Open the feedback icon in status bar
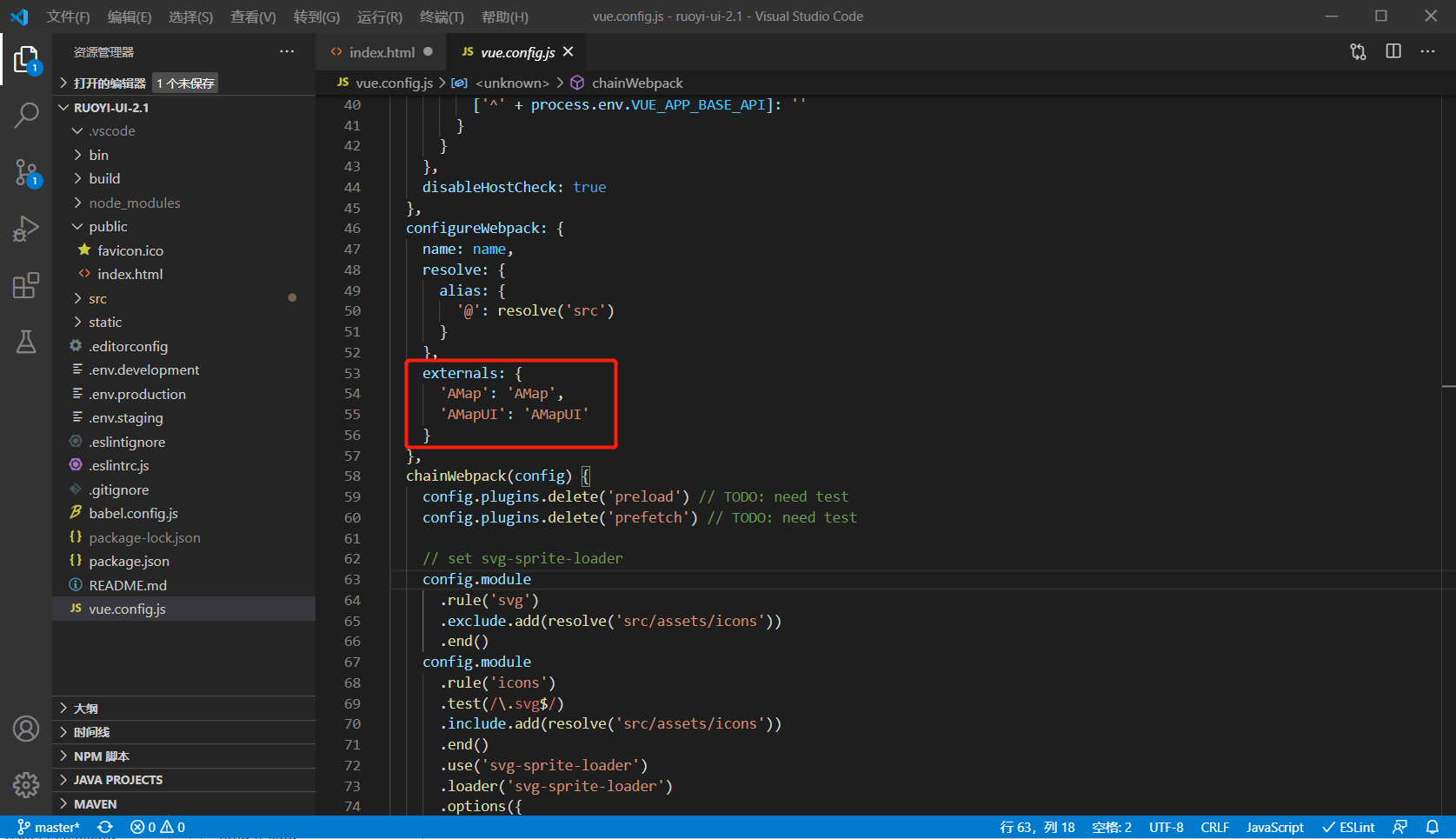Image resolution: width=1456 pixels, height=839 pixels. tap(1399, 827)
